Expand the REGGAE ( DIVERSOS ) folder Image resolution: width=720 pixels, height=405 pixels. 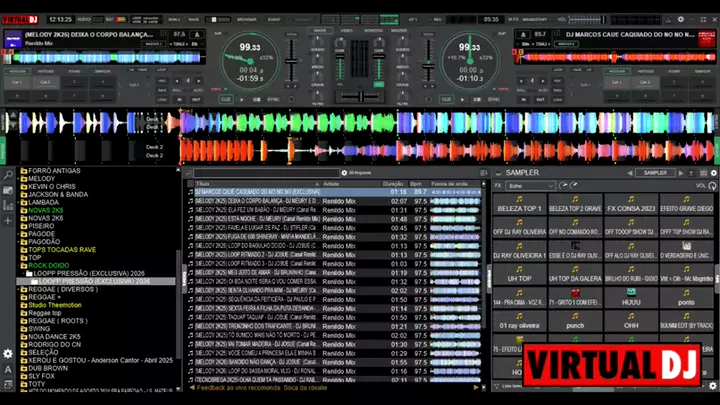coord(19,289)
